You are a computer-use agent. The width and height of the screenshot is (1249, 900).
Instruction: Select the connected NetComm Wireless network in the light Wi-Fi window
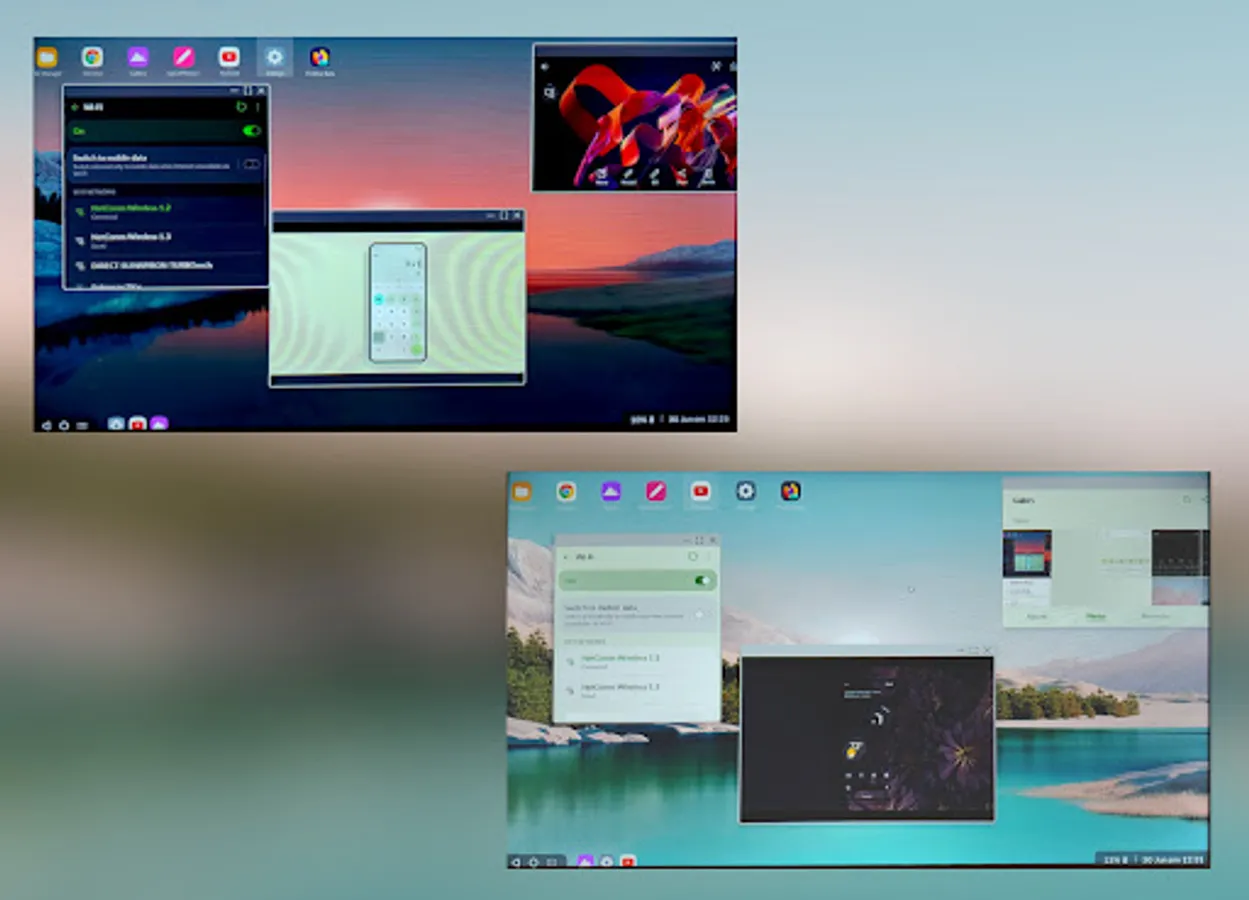(636, 661)
